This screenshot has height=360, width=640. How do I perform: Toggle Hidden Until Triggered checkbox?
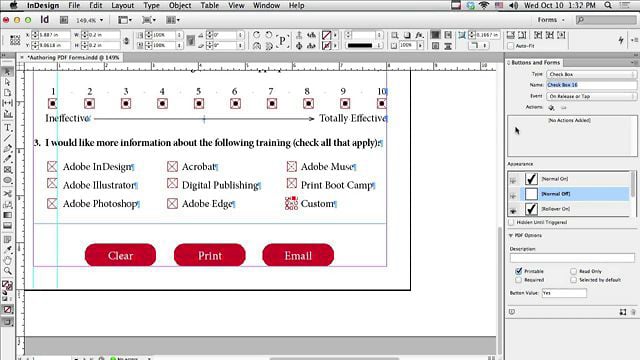coord(511,222)
